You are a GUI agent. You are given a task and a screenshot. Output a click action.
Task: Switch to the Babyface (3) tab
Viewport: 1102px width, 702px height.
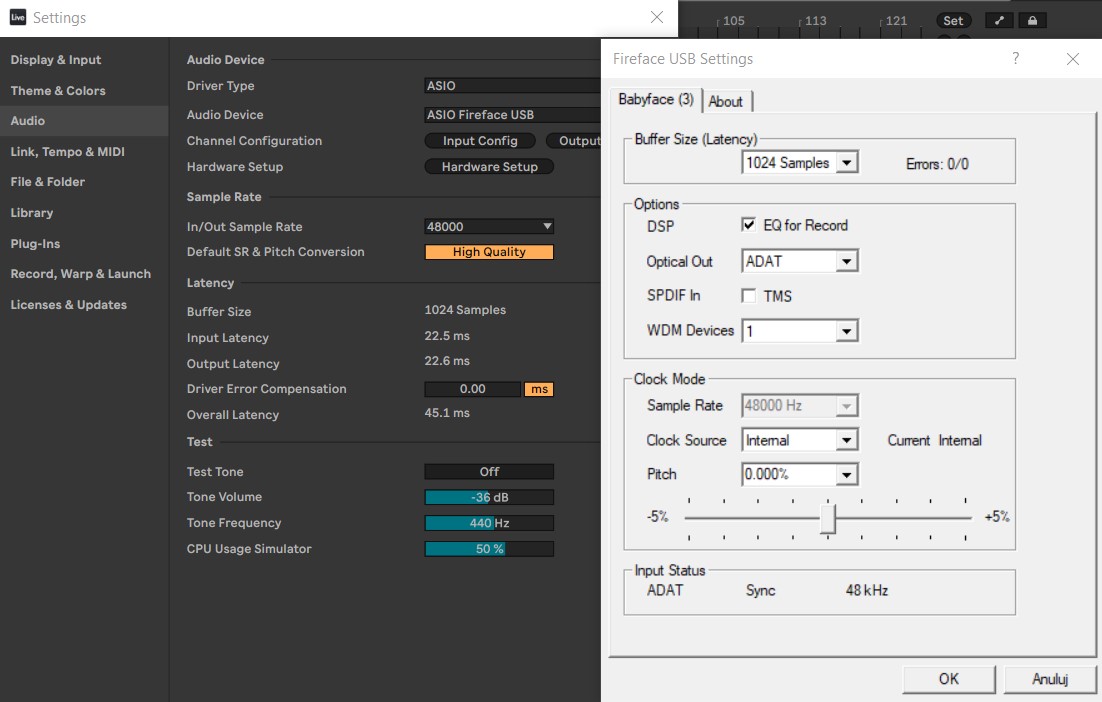click(656, 99)
